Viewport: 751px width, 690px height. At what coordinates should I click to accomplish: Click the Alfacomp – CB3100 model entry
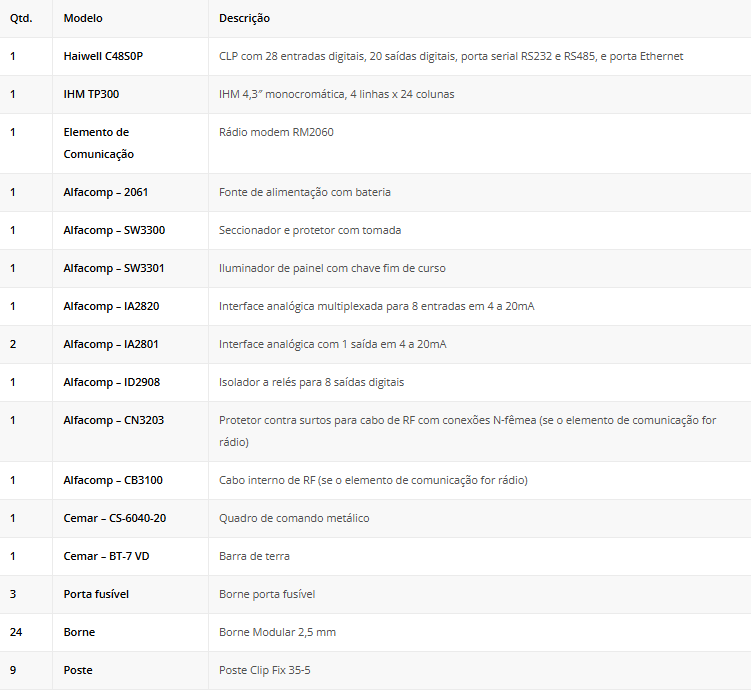coord(113,480)
